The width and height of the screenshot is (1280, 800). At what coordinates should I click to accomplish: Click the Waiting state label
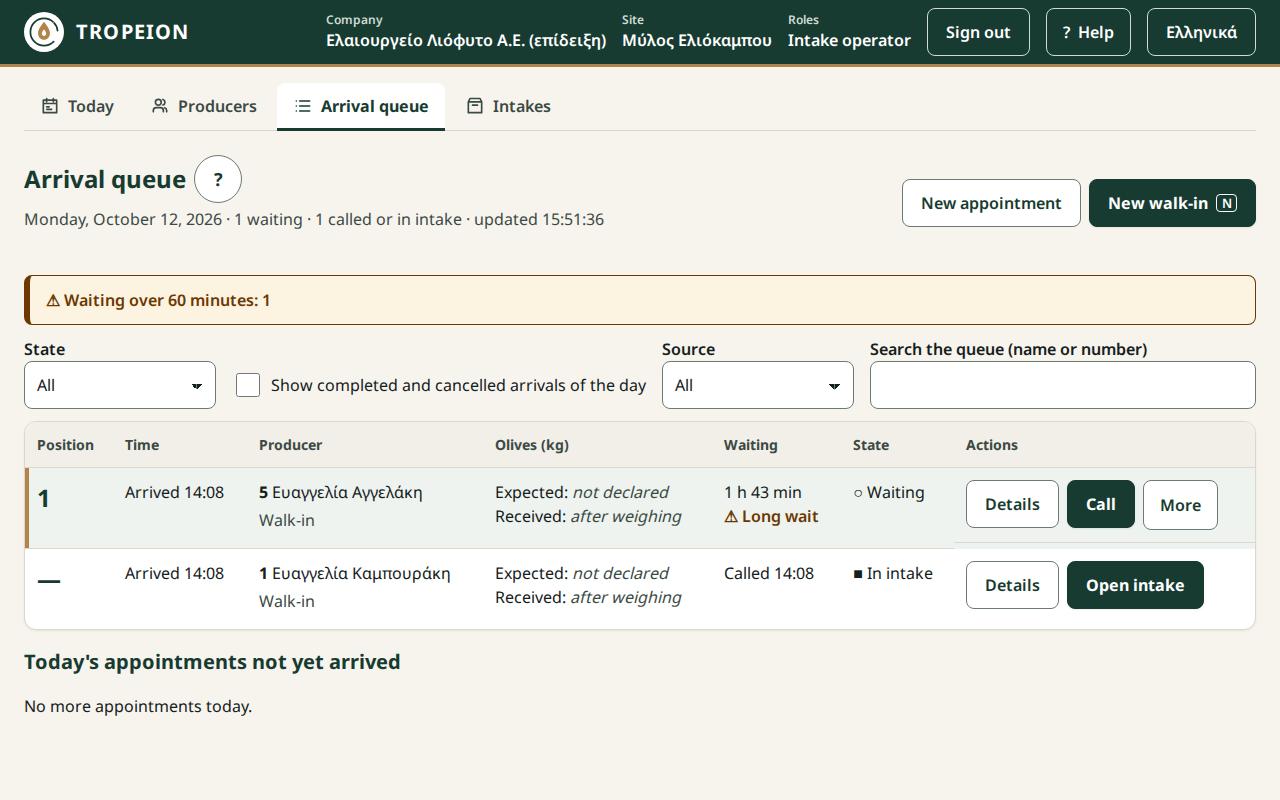click(x=889, y=492)
